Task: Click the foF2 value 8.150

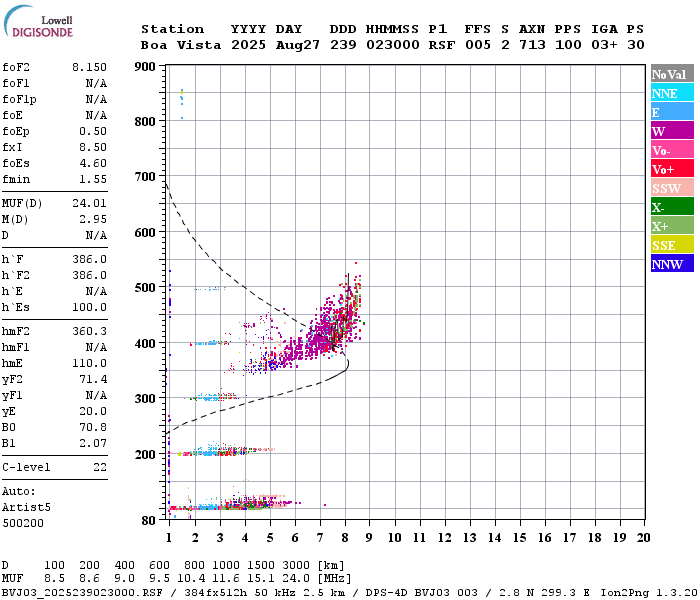Action: point(89,67)
